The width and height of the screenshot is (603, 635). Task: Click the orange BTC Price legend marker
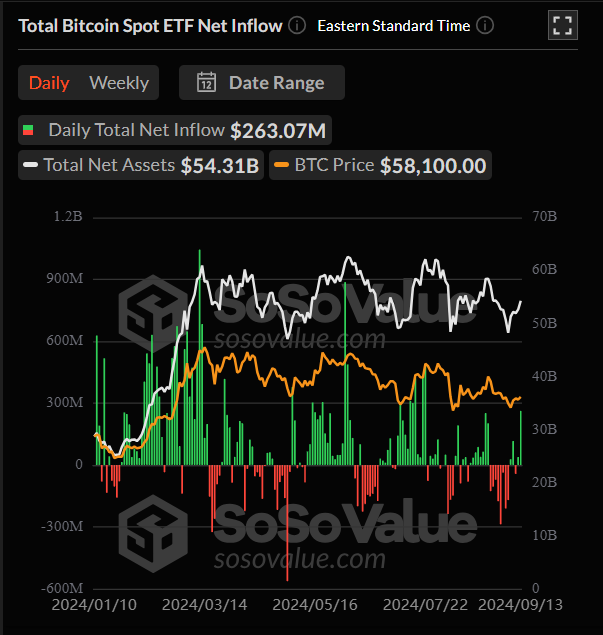point(281,165)
